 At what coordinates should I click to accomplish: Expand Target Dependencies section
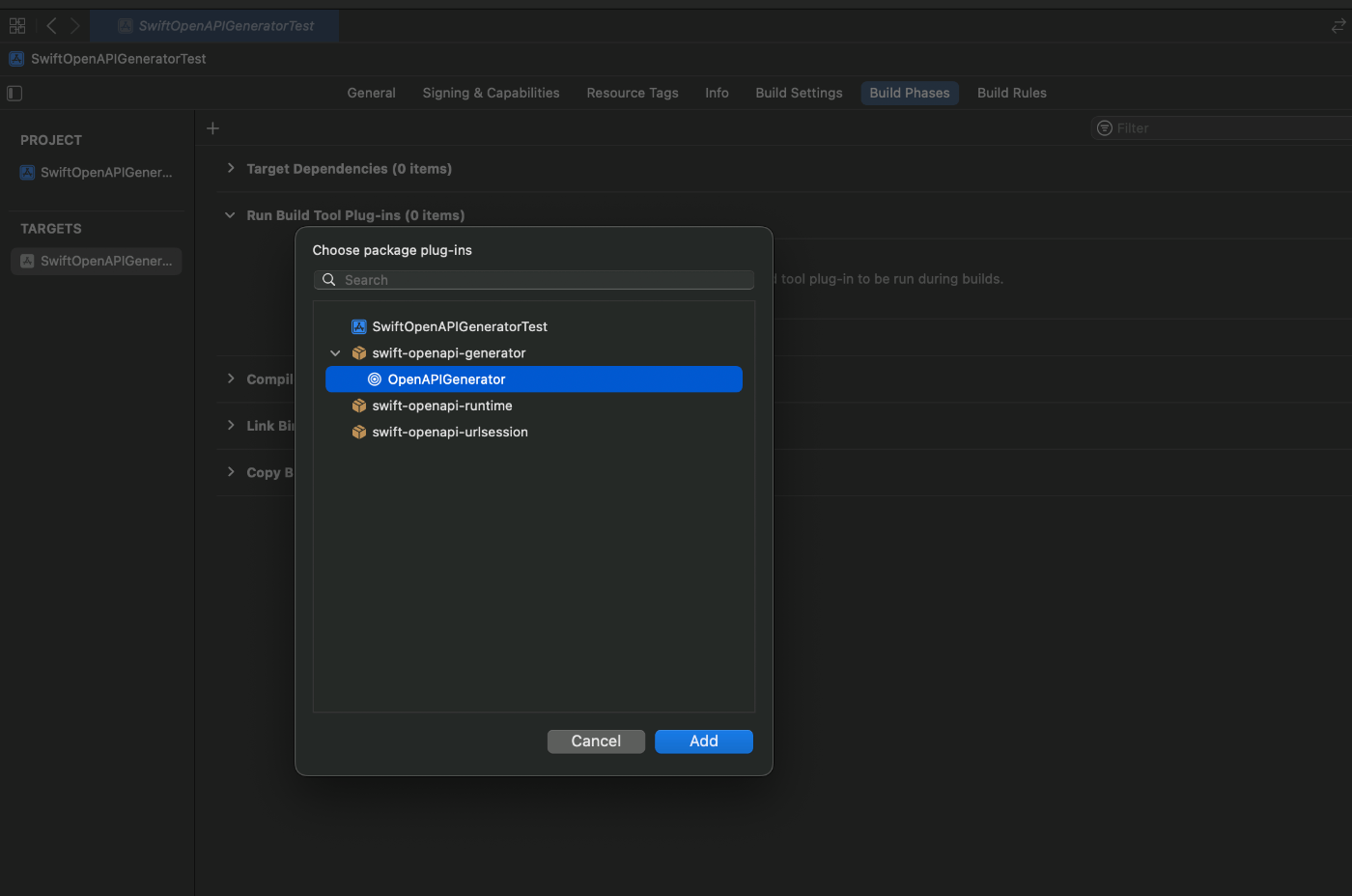click(231, 168)
